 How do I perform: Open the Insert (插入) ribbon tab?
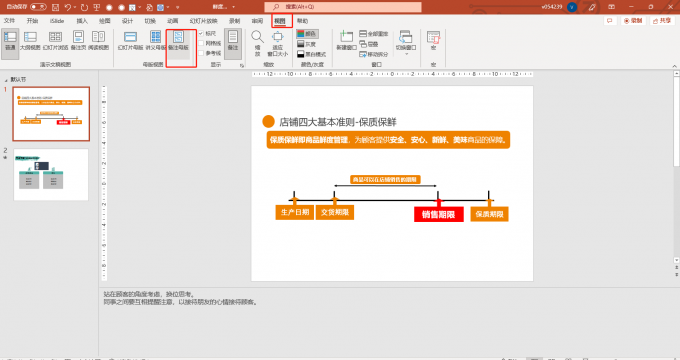82,21
